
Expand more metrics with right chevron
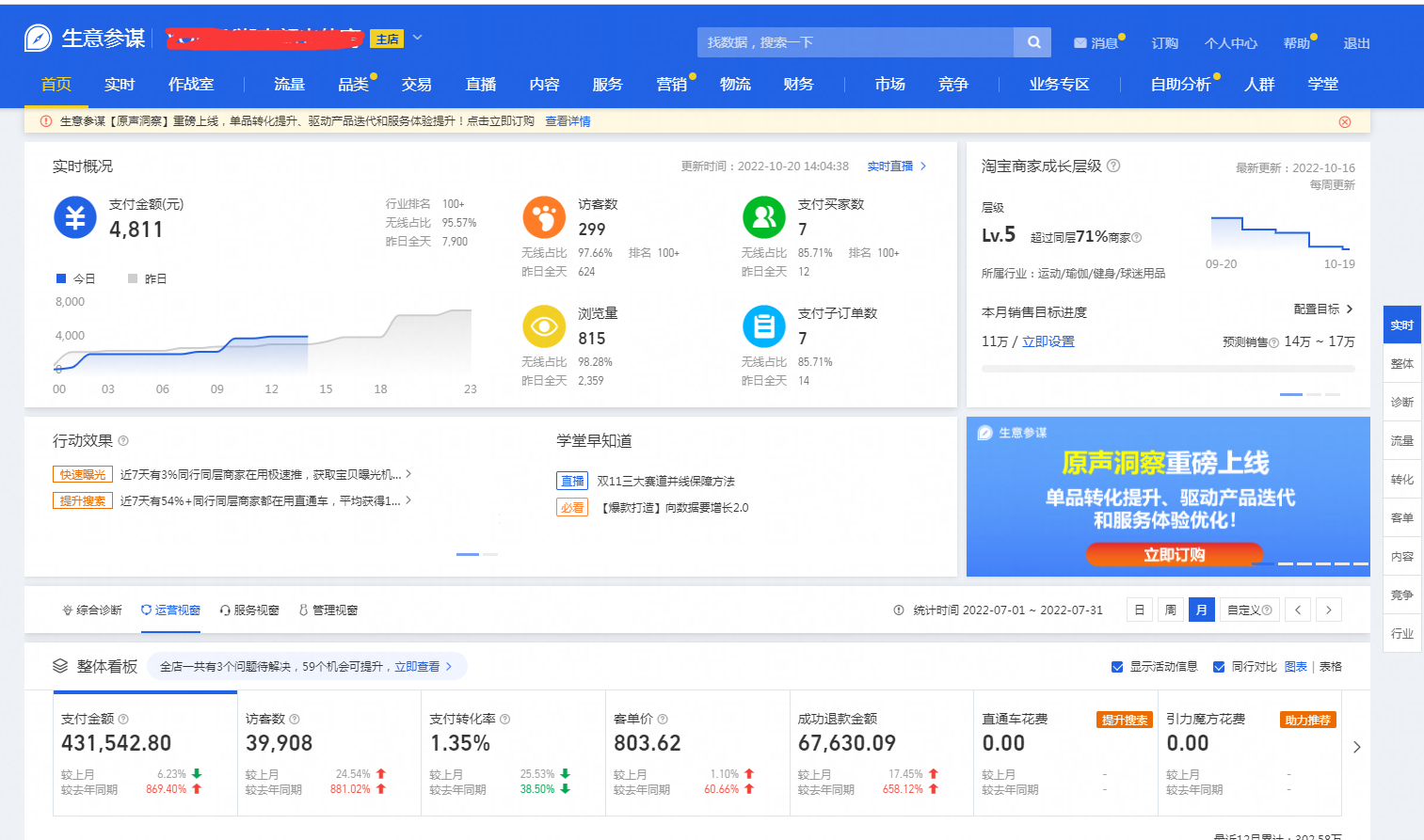pyautogui.click(x=1356, y=747)
